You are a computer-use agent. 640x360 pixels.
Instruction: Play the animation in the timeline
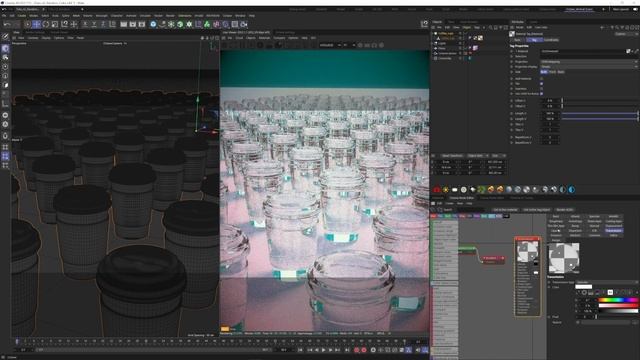click(323, 350)
